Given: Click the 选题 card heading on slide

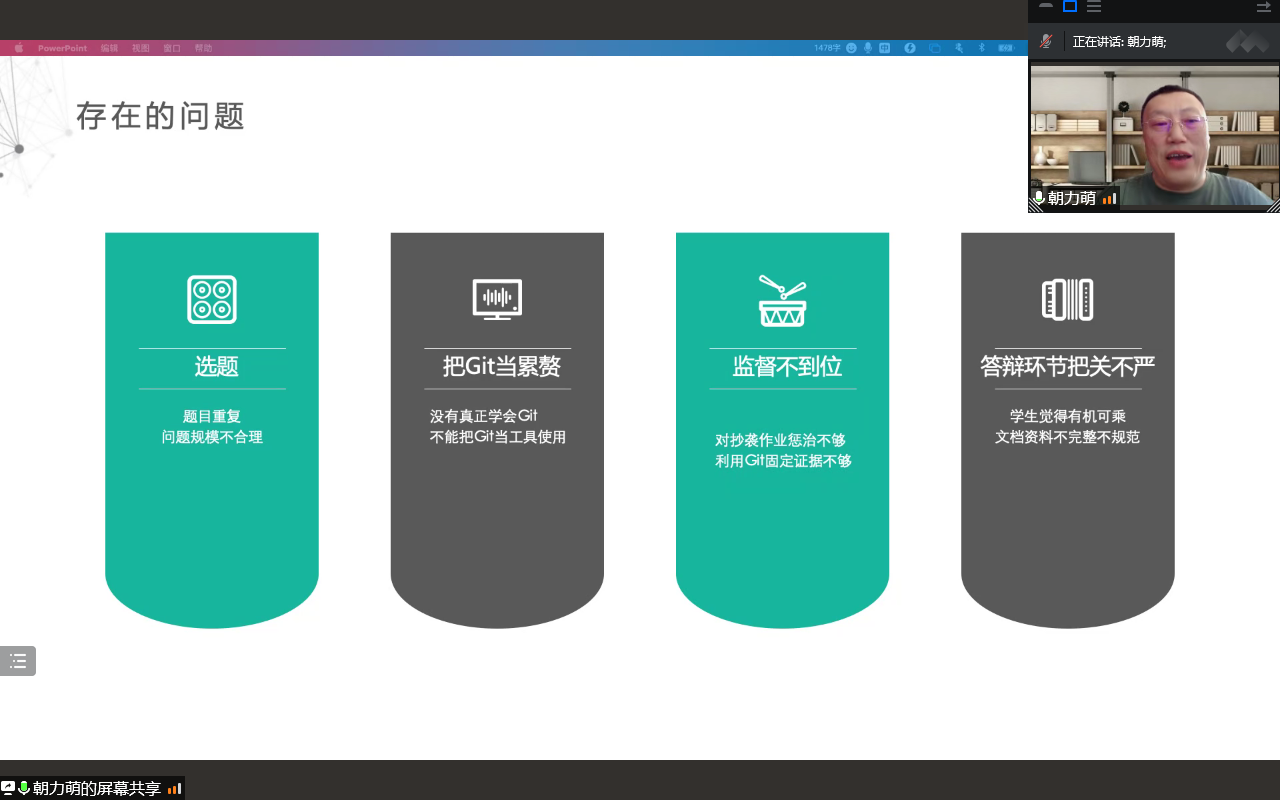Looking at the screenshot, I should (x=216, y=367).
